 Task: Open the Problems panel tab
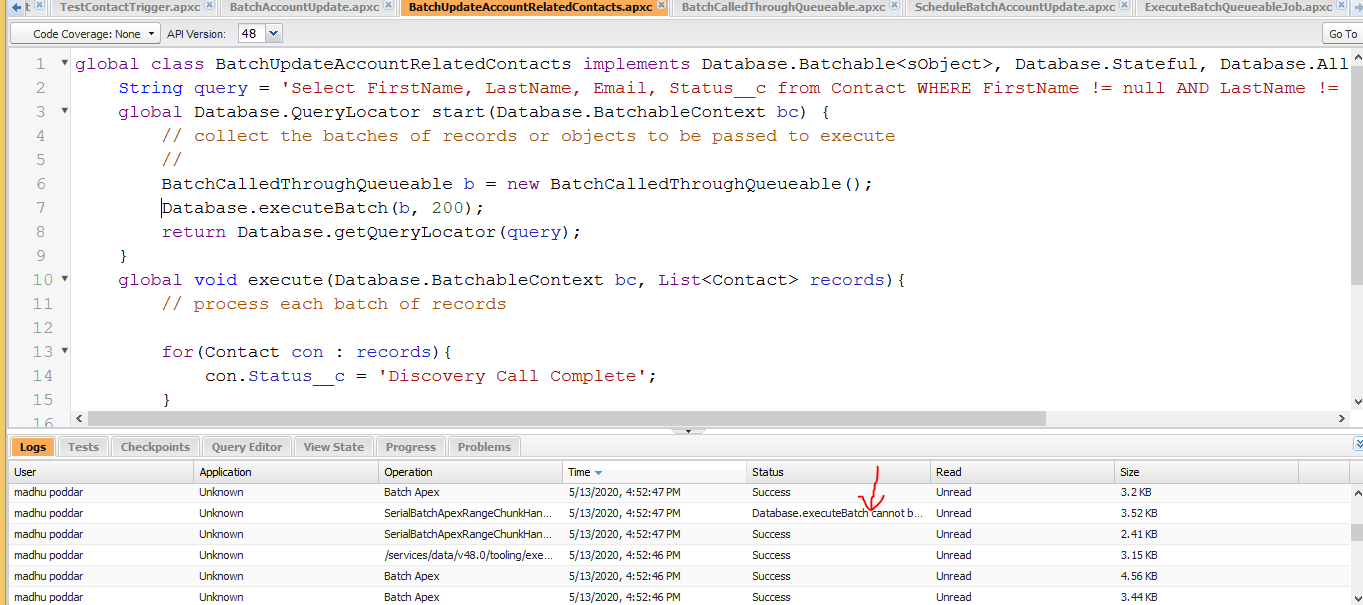click(x=484, y=446)
